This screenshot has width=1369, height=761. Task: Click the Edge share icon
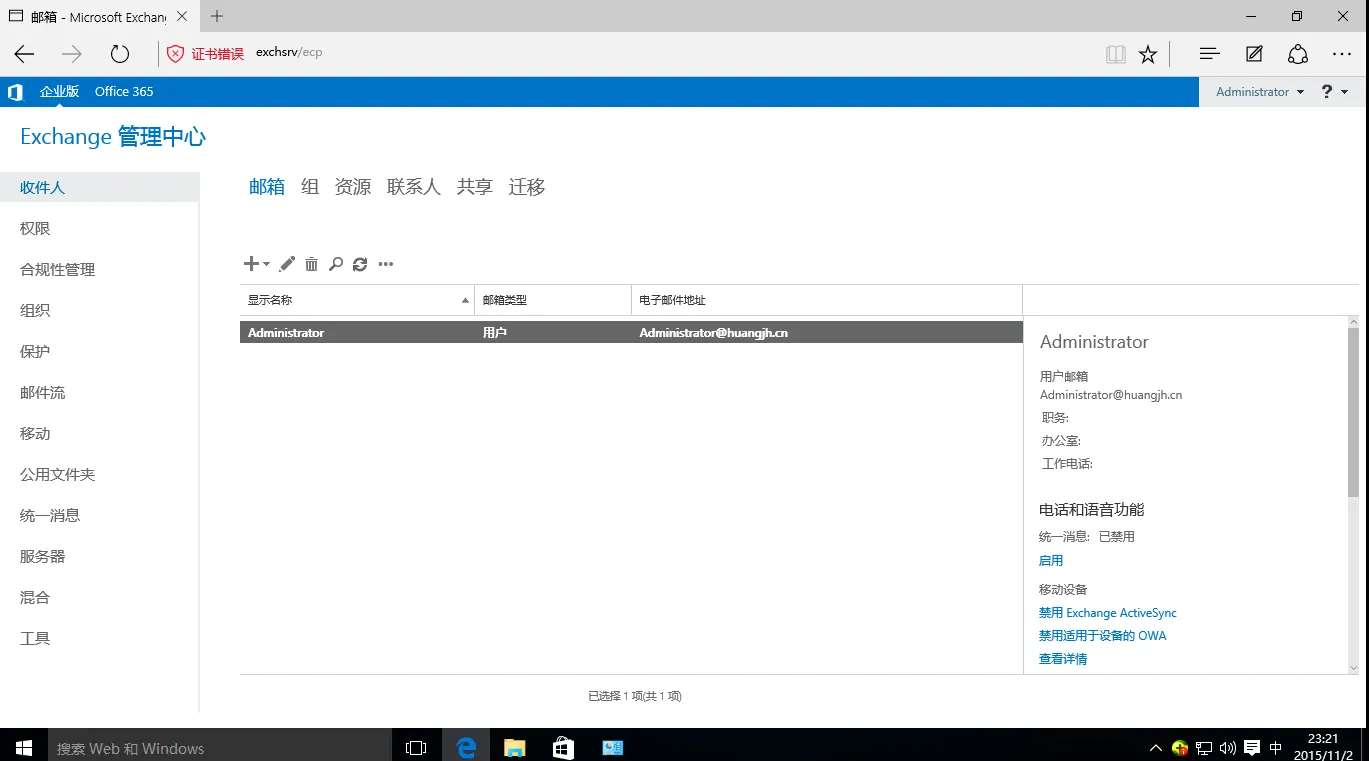(x=1298, y=54)
